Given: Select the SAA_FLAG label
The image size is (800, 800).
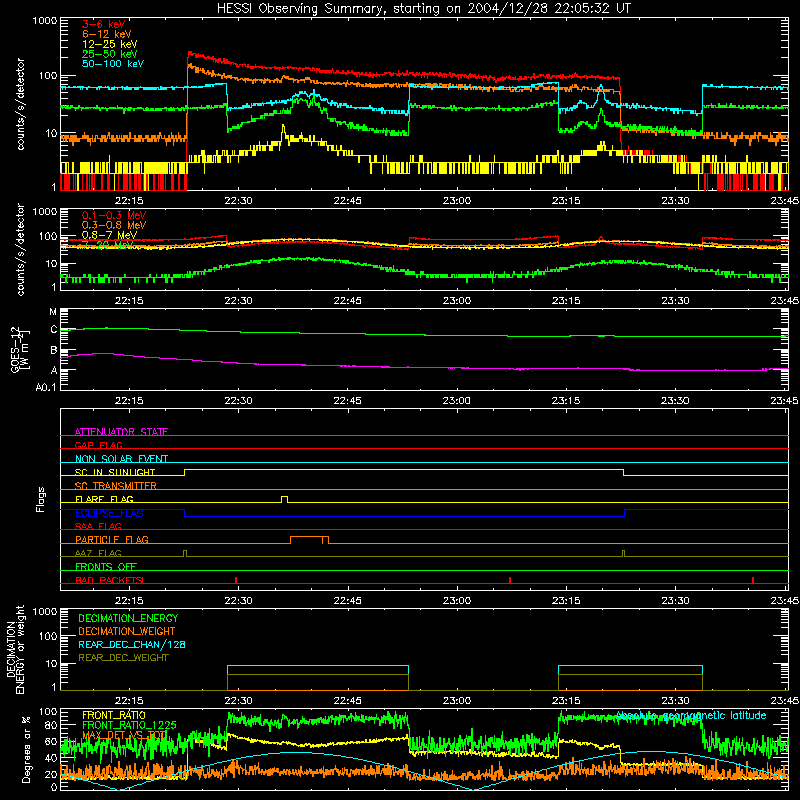Looking at the screenshot, I should tap(98, 526).
